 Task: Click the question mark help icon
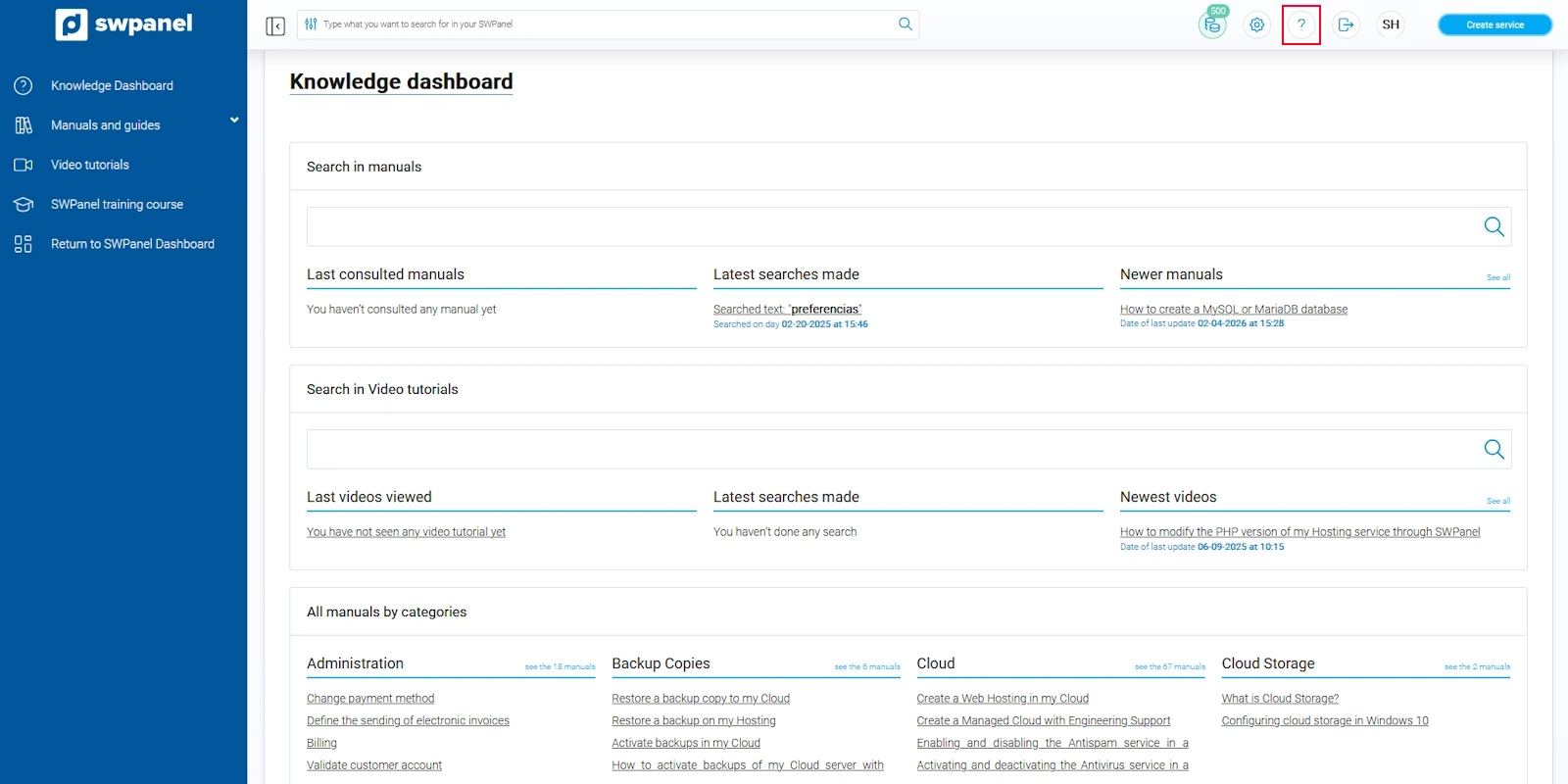pos(1300,24)
